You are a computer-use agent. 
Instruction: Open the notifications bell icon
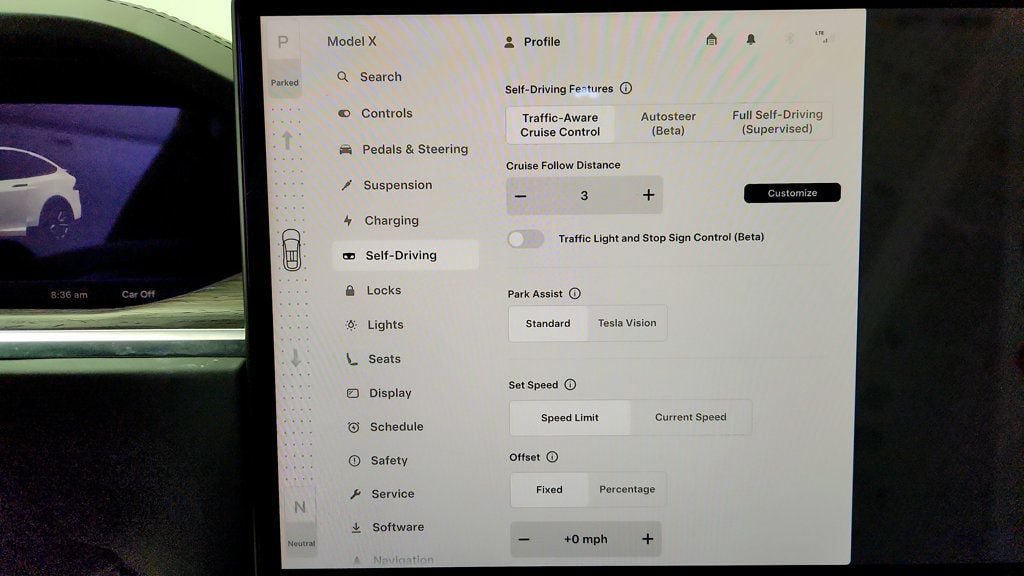pos(751,40)
